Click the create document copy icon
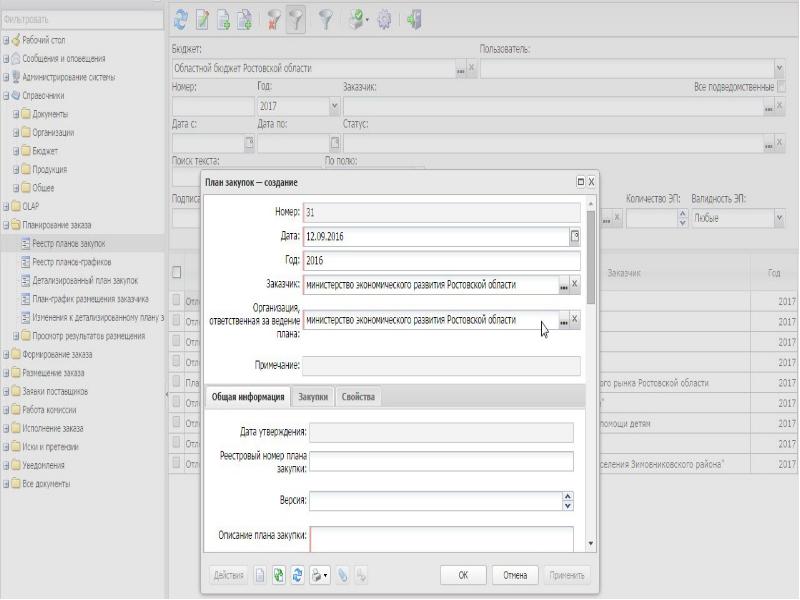This screenshot has width=800, height=600. pyautogui.click(x=245, y=20)
